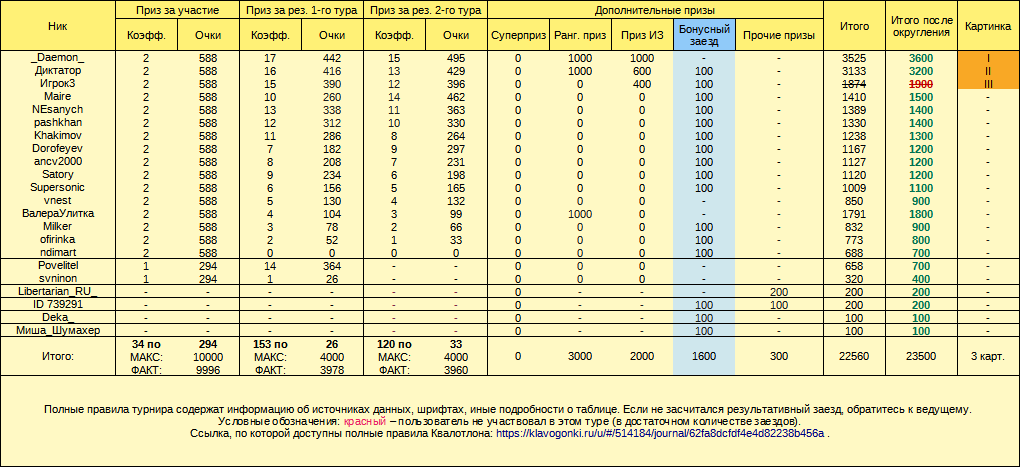This screenshot has width=1020, height=467.
Task: Select the nickname cell ID 739291
Action: tap(57, 304)
